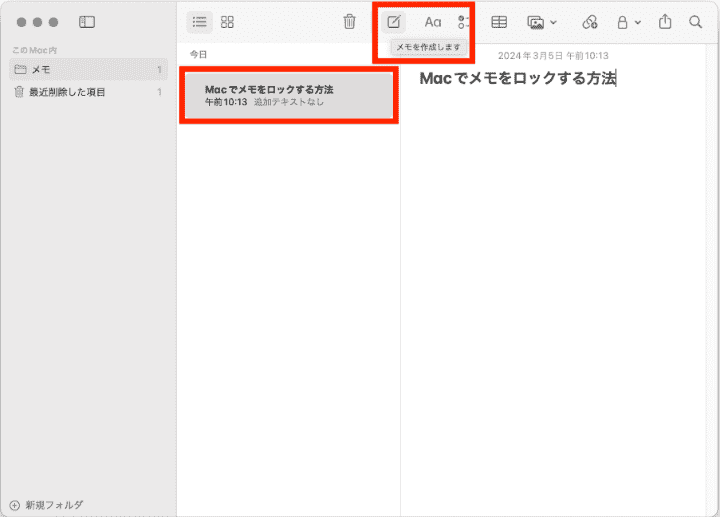Insert a table into the note

(499, 22)
